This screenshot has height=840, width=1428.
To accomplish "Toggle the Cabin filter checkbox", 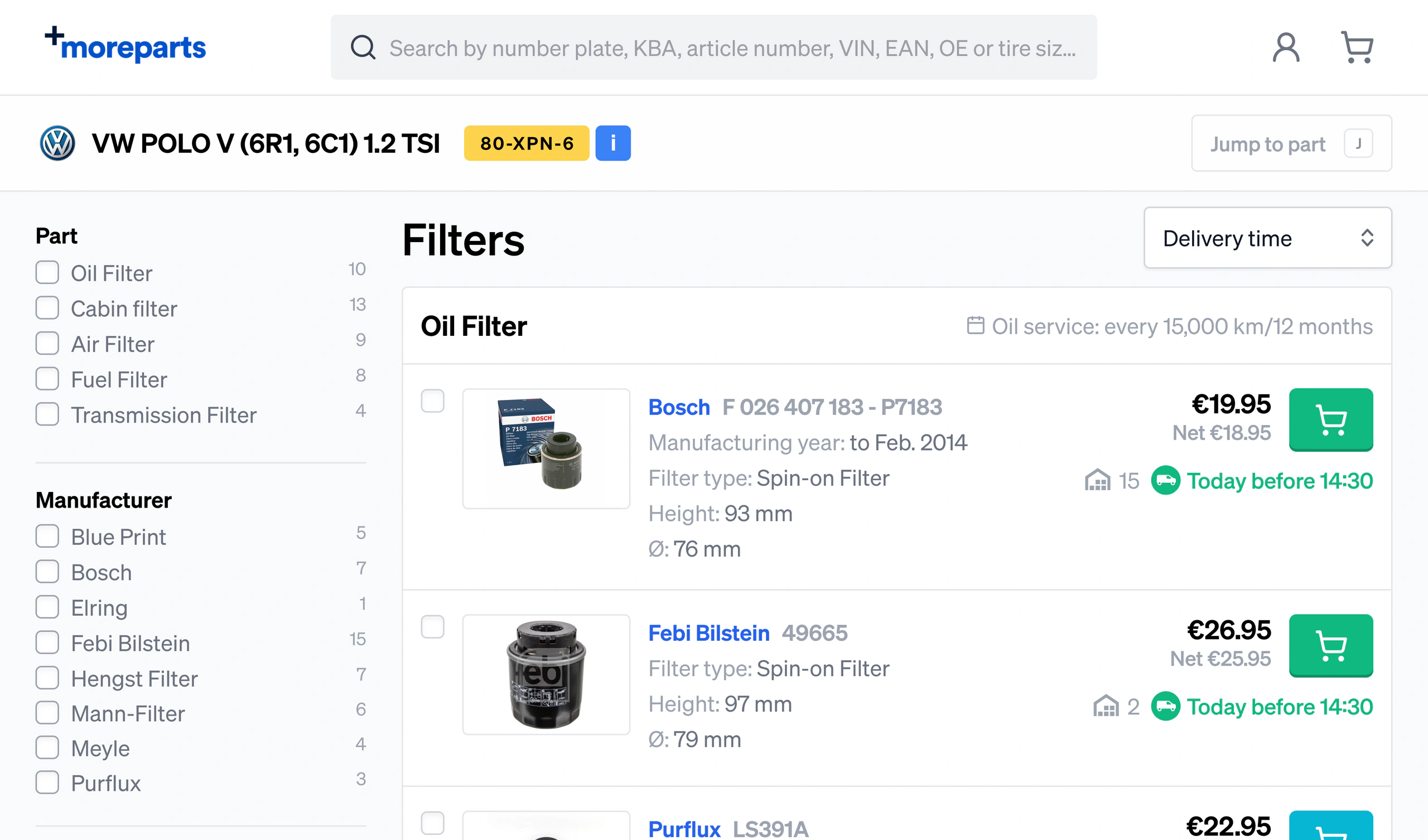I will [47, 308].
